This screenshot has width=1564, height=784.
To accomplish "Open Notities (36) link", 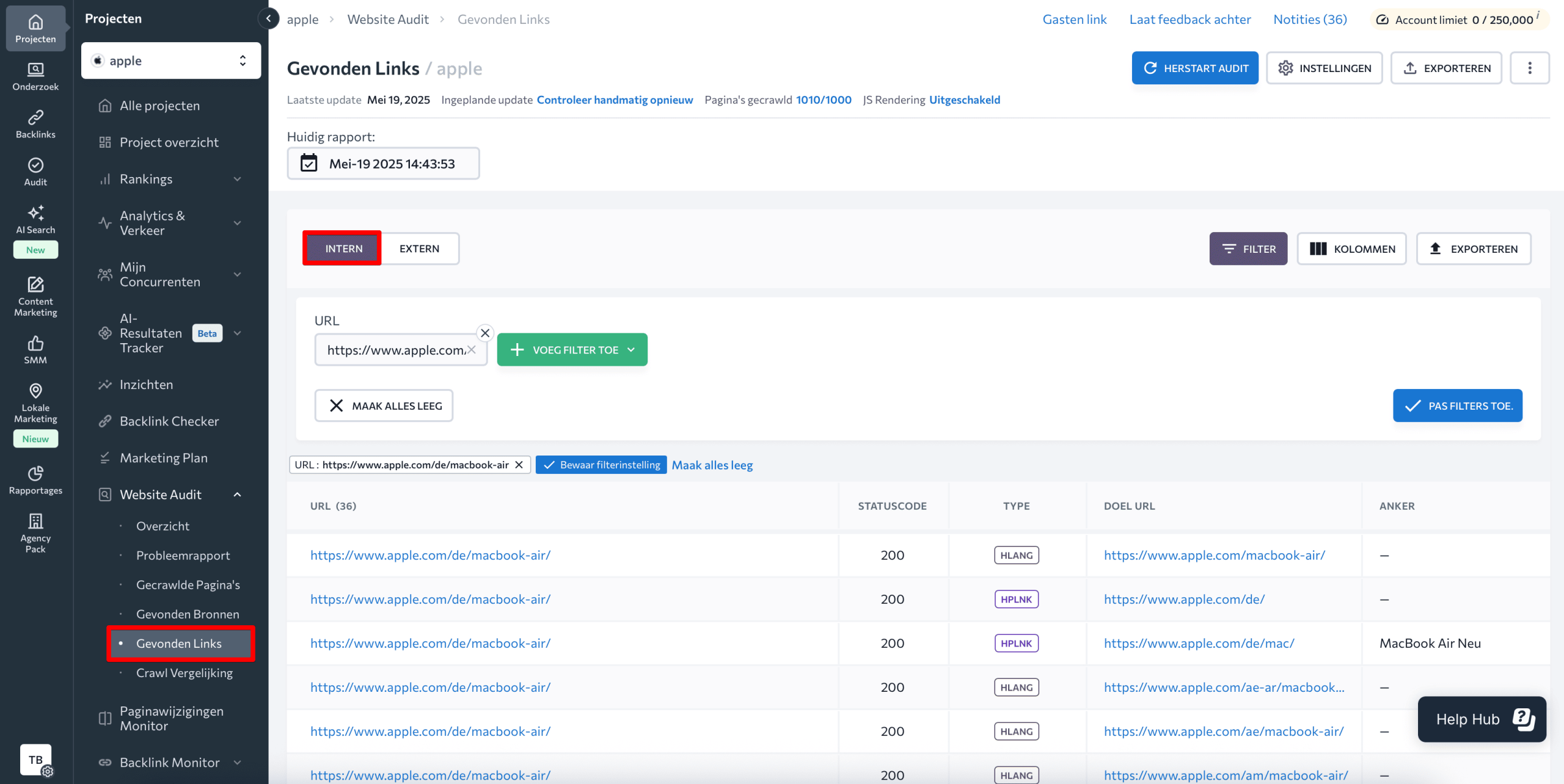I will (x=1310, y=20).
